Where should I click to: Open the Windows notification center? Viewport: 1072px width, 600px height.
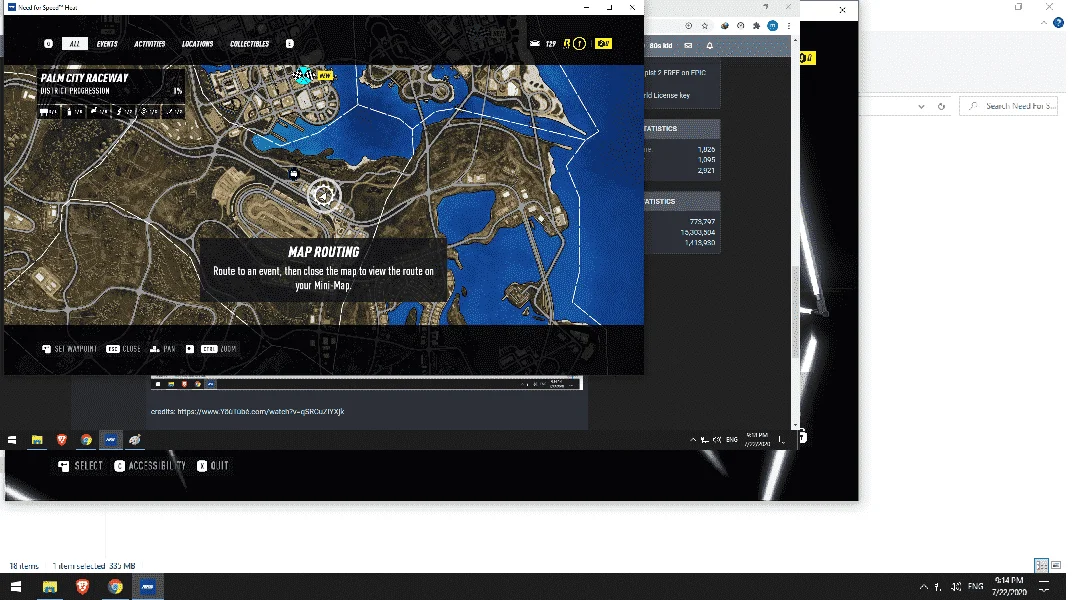click(x=1044, y=586)
